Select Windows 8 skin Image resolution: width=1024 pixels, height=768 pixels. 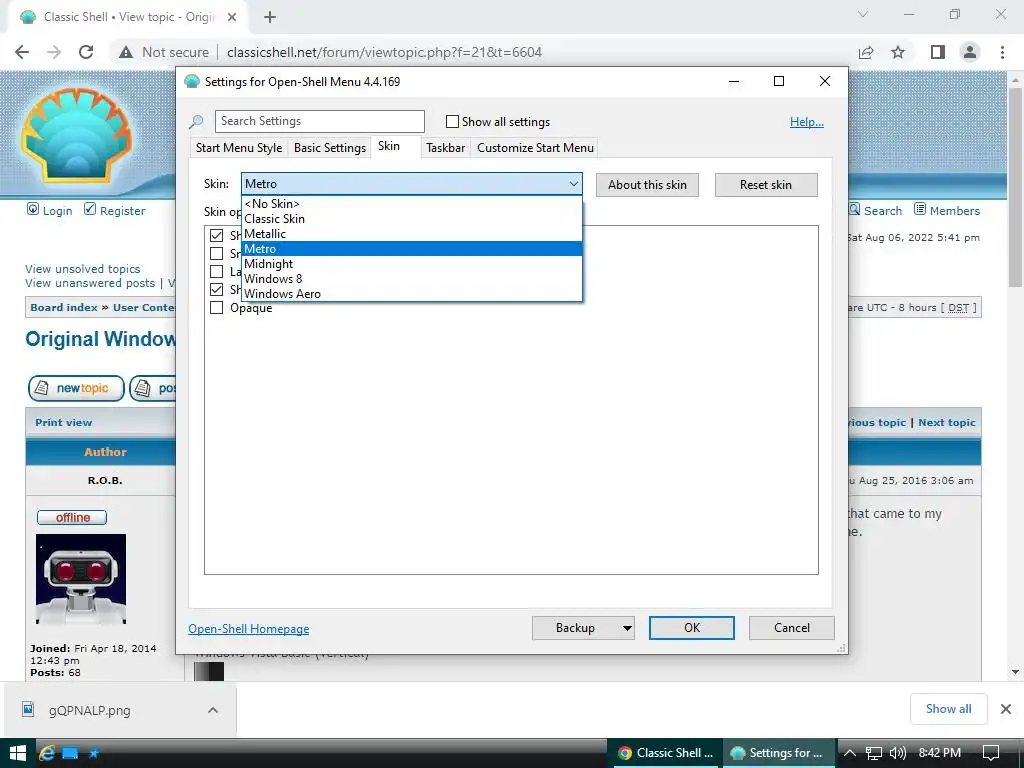pos(411,279)
